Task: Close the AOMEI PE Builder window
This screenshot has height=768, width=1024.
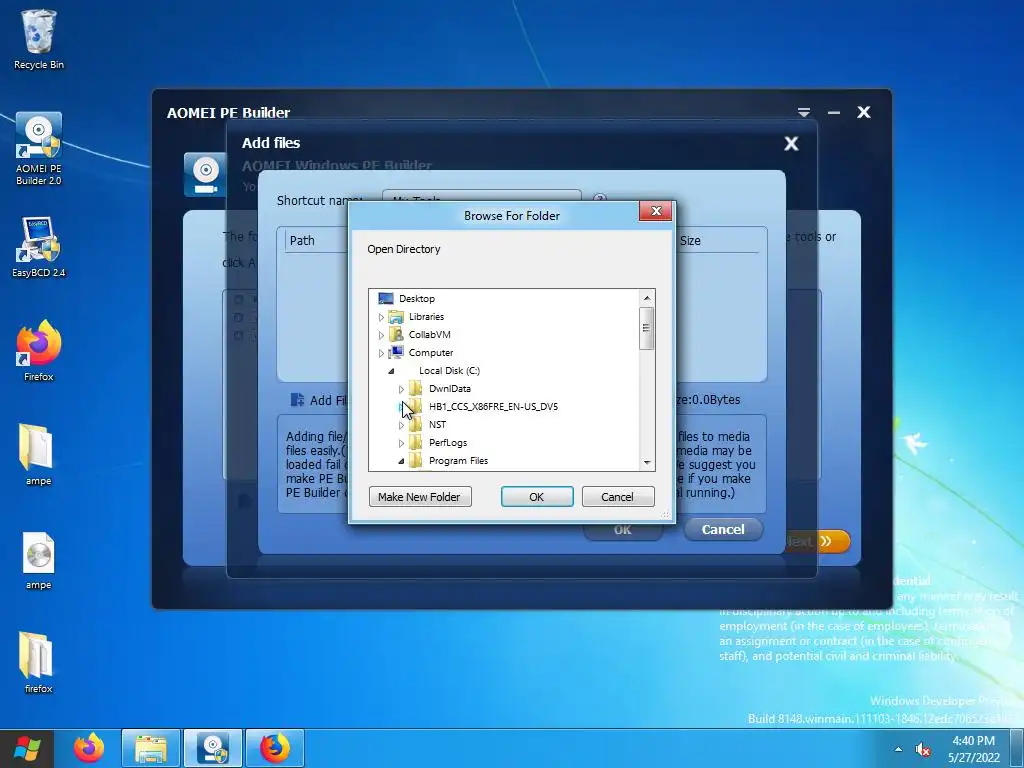Action: [x=864, y=112]
